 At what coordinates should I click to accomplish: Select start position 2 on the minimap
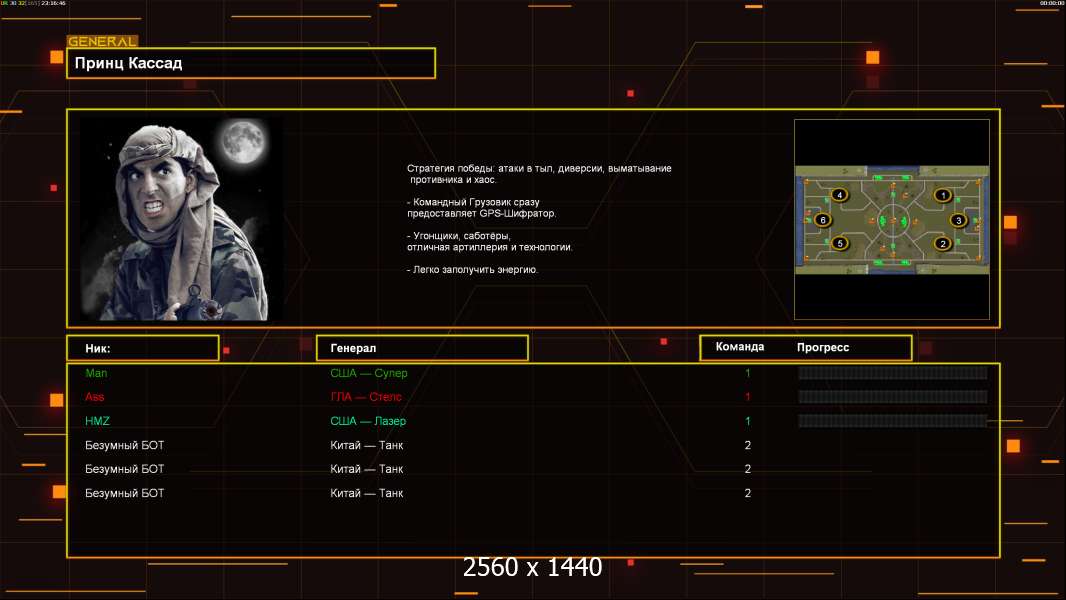(x=942, y=243)
